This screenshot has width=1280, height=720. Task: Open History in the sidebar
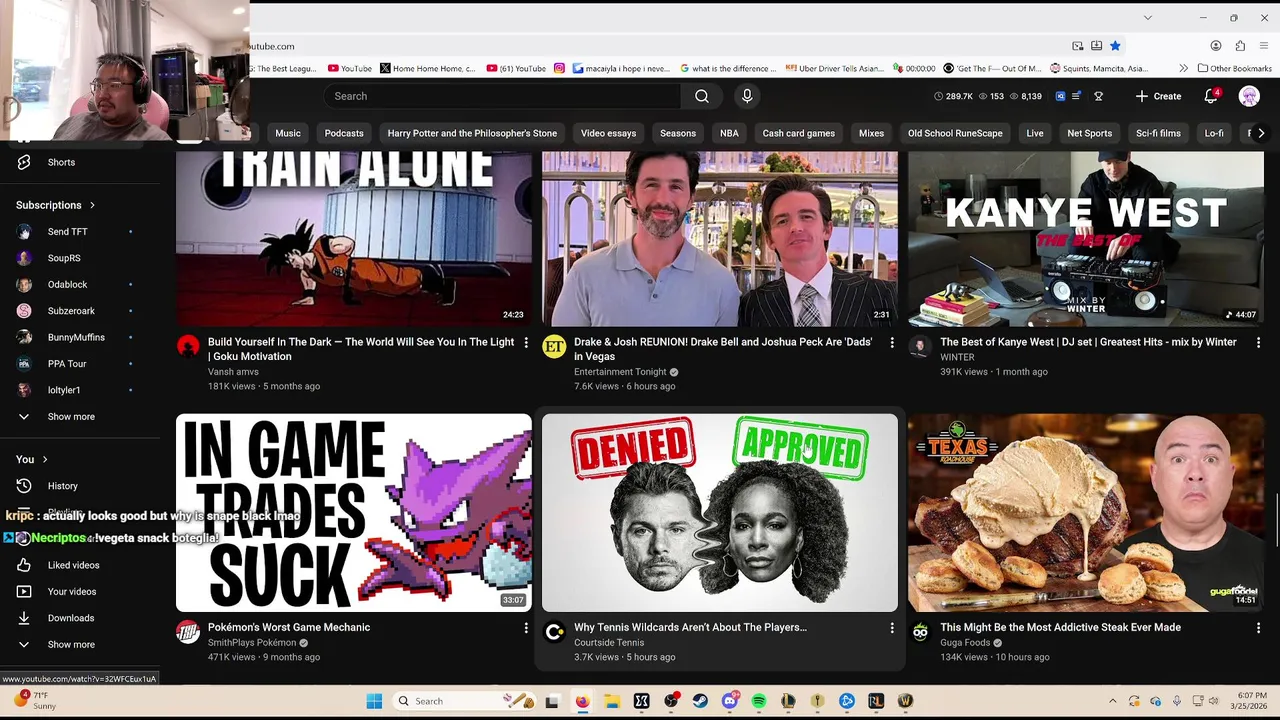80,486
